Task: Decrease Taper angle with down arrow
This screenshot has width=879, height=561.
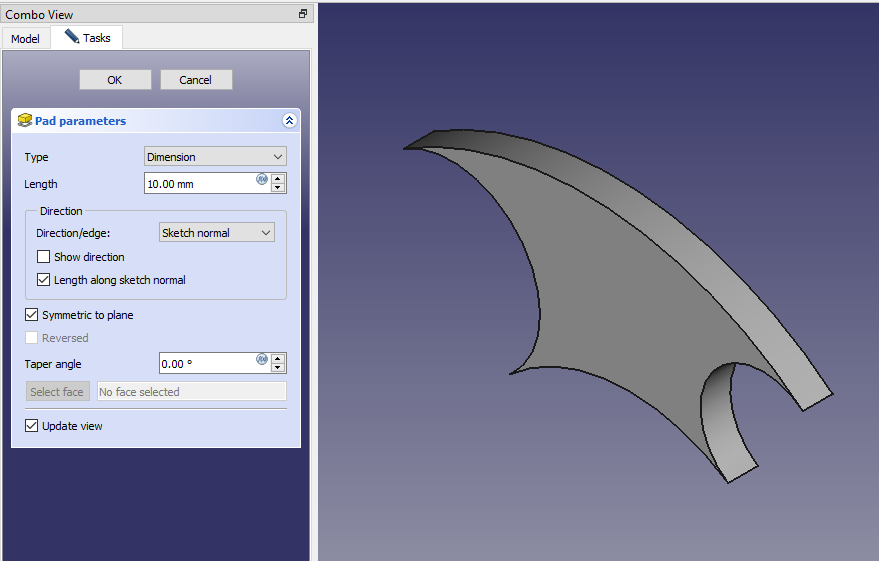Action: point(278,368)
